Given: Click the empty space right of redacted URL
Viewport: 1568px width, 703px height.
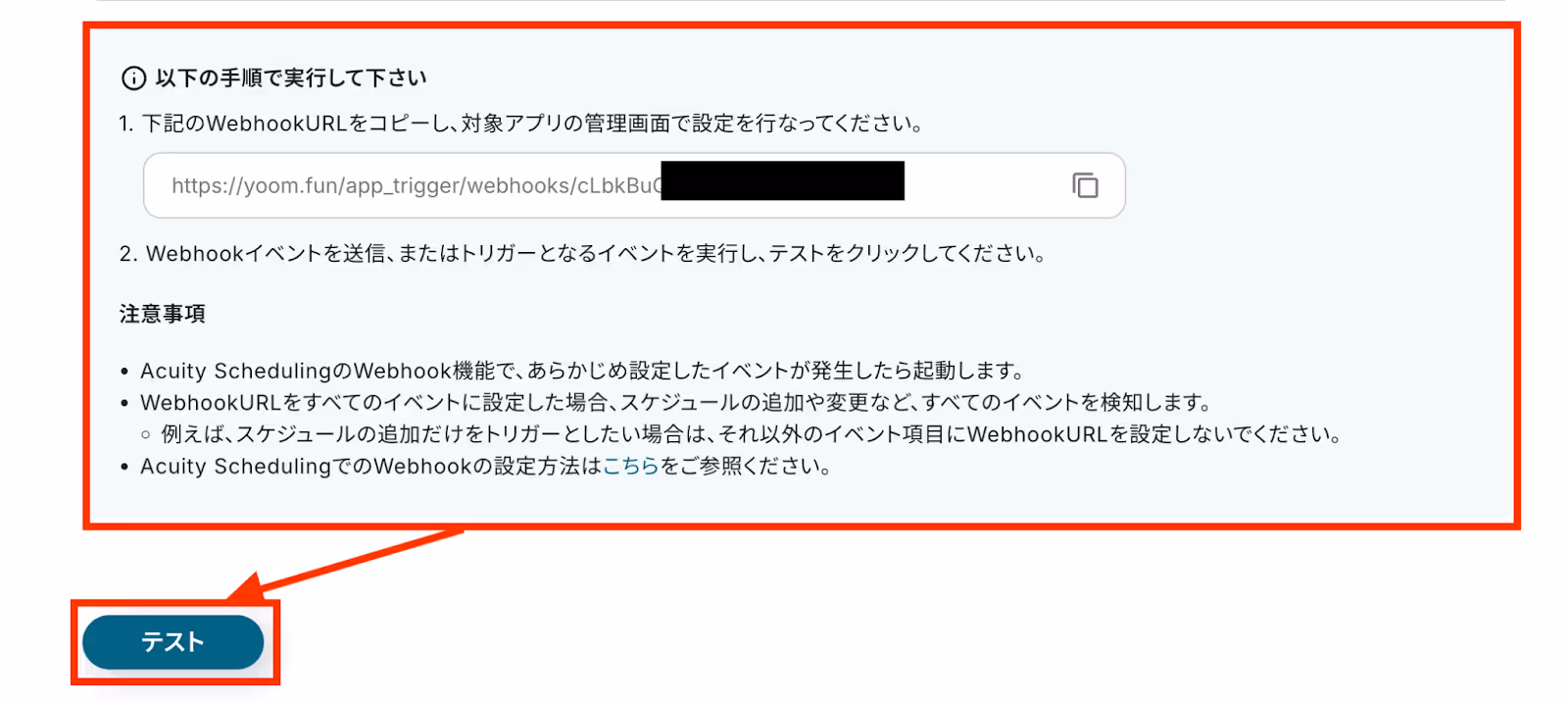Looking at the screenshot, I should [985, 185].
